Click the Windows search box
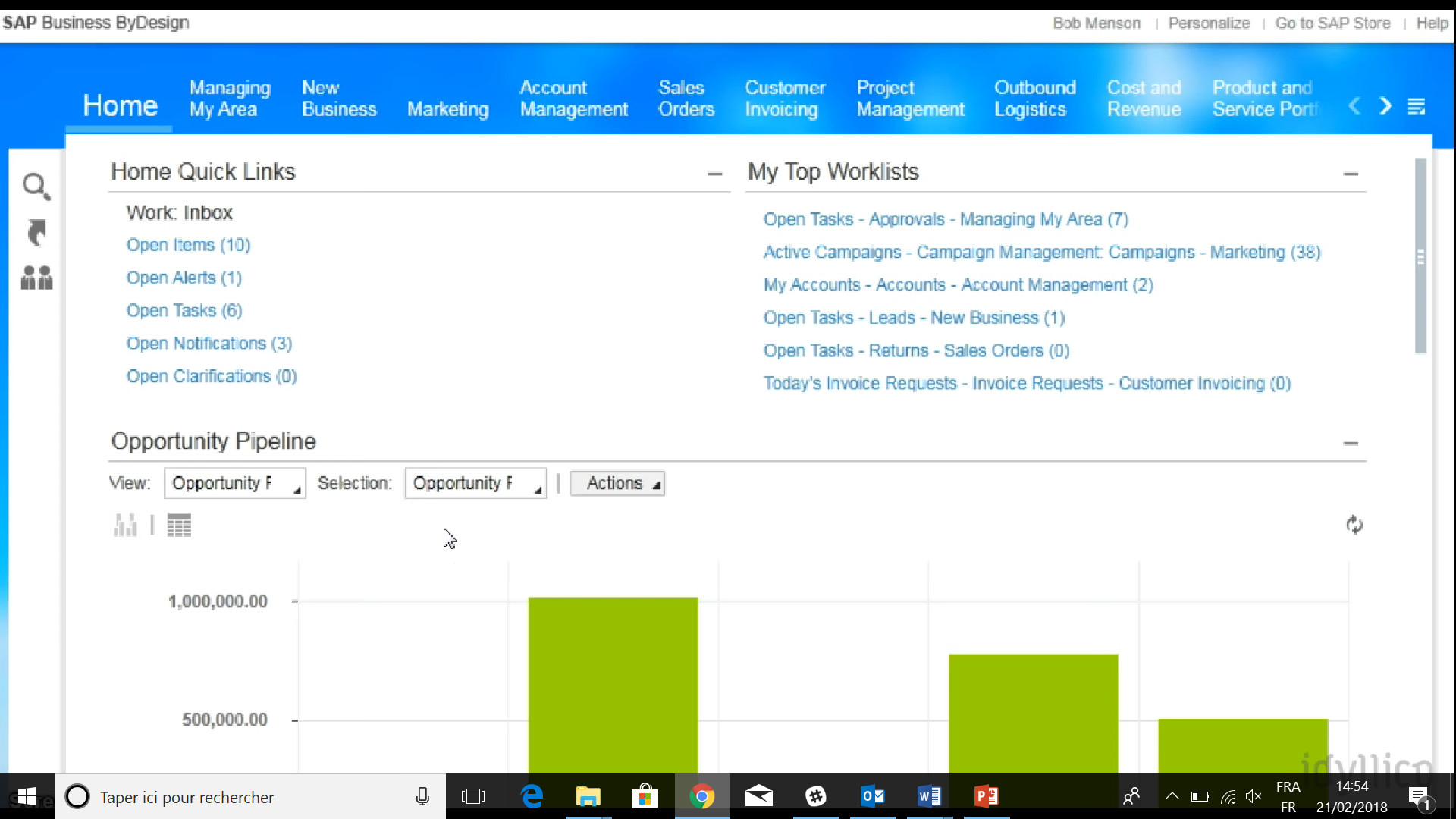Screen dimensions: 1456x819 [x=250, y=796]
